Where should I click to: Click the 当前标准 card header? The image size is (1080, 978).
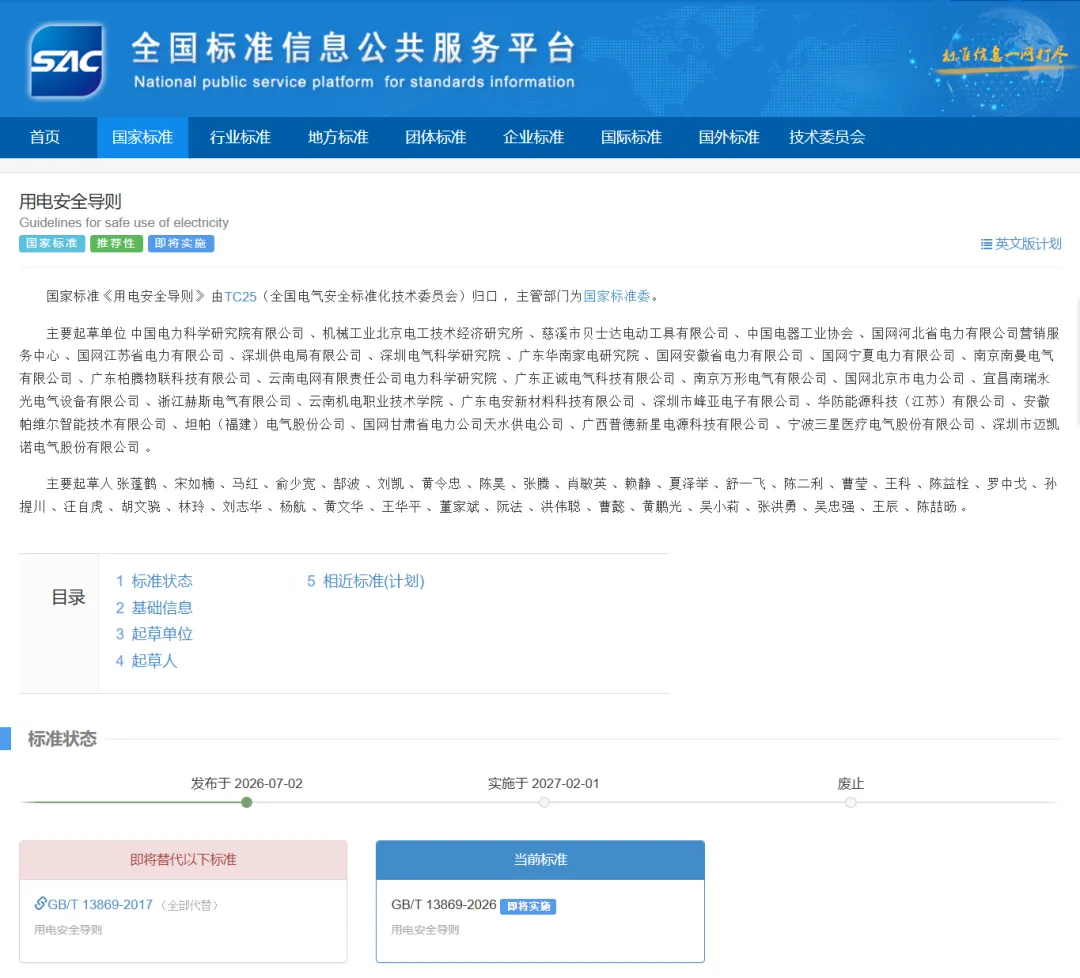pyautogui.click(x=540, y=860)
